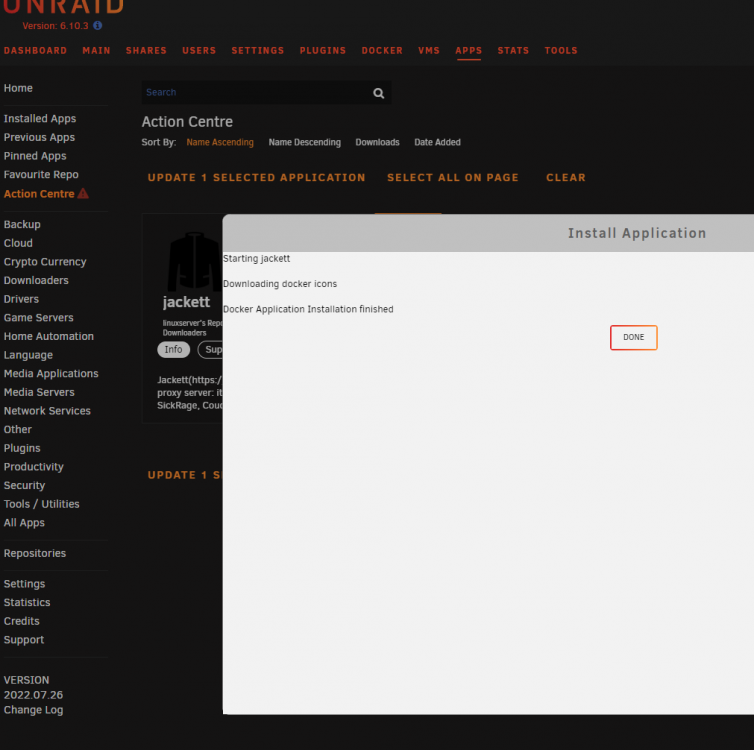Click the 'Starting jackett' log line

(256, 259)
